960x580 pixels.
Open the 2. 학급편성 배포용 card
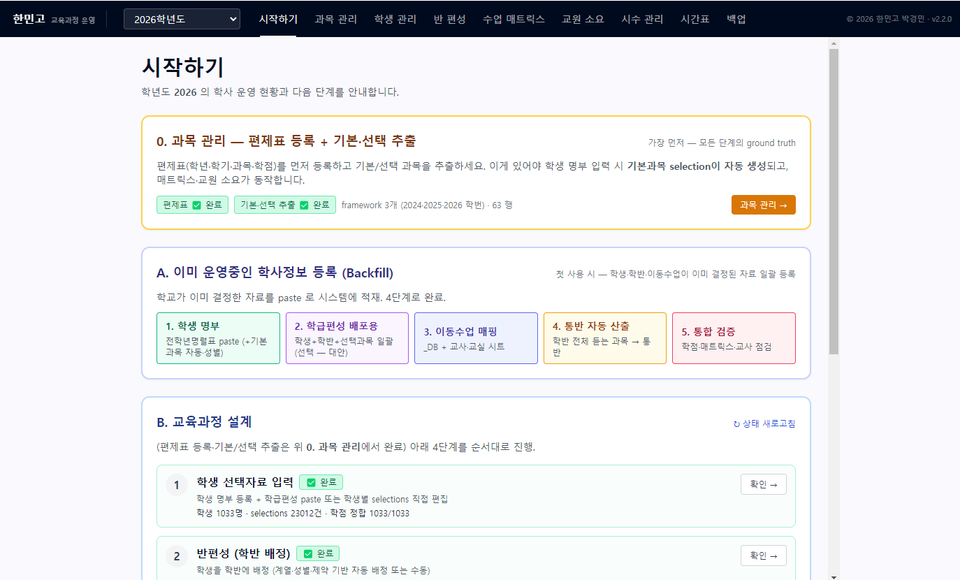pyautogui.click(x=347, y=338)
